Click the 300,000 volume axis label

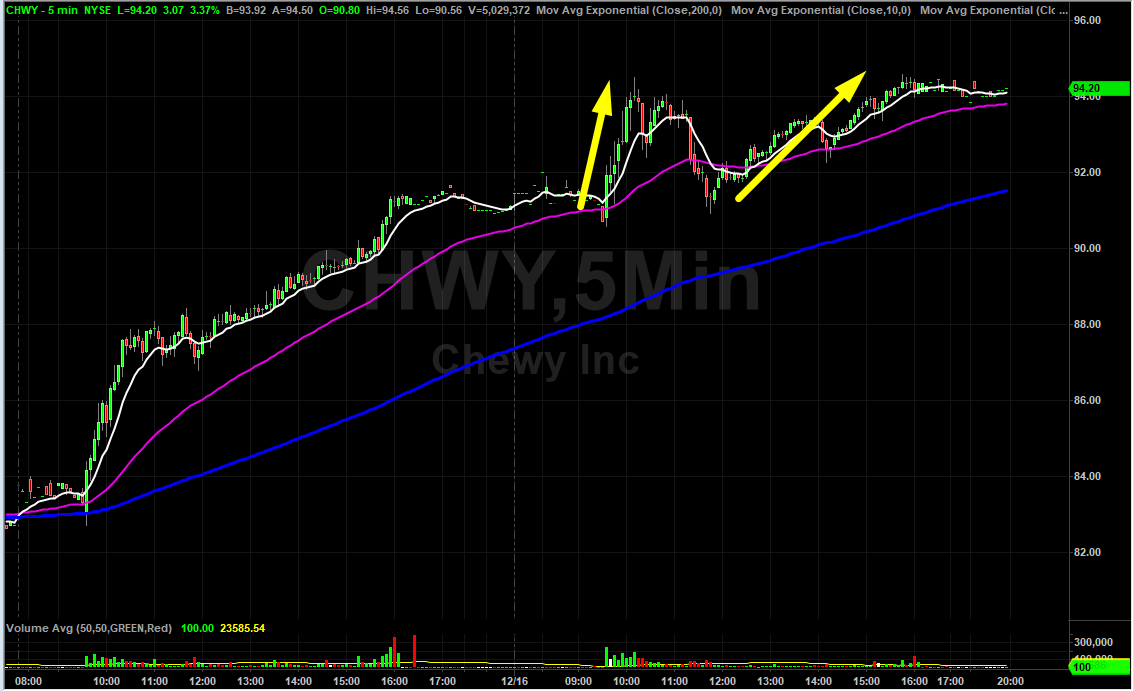point(1093,642)
